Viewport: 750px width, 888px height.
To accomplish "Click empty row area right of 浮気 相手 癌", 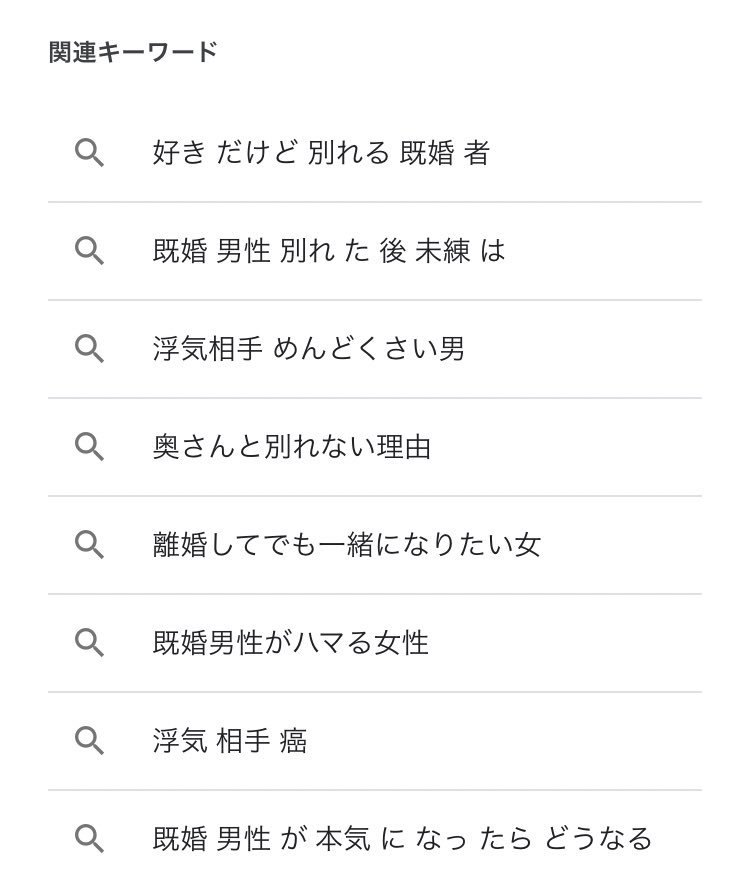I will click(504, 741).
